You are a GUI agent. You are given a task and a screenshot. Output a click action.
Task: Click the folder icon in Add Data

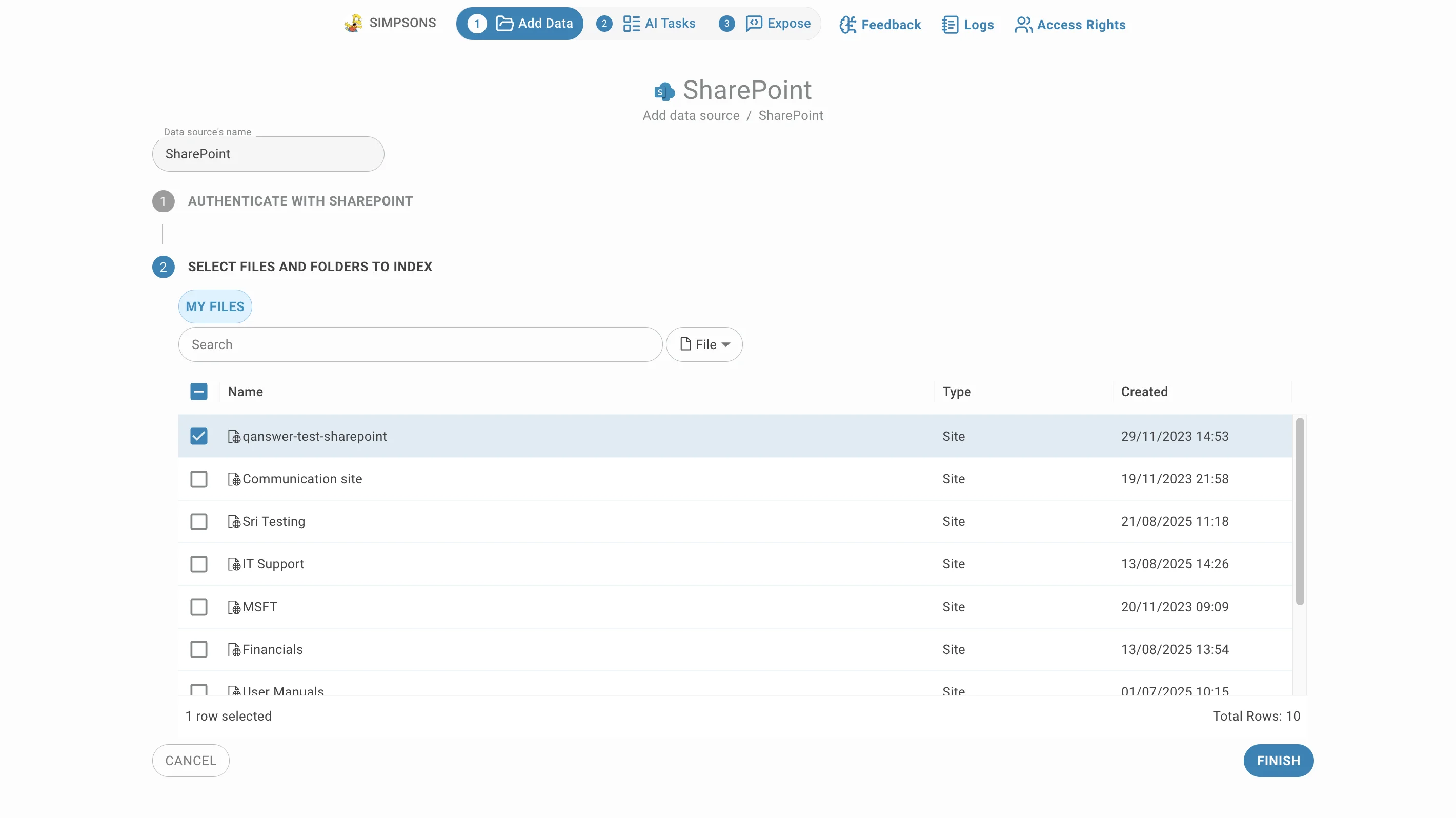(x=504, y=23)
